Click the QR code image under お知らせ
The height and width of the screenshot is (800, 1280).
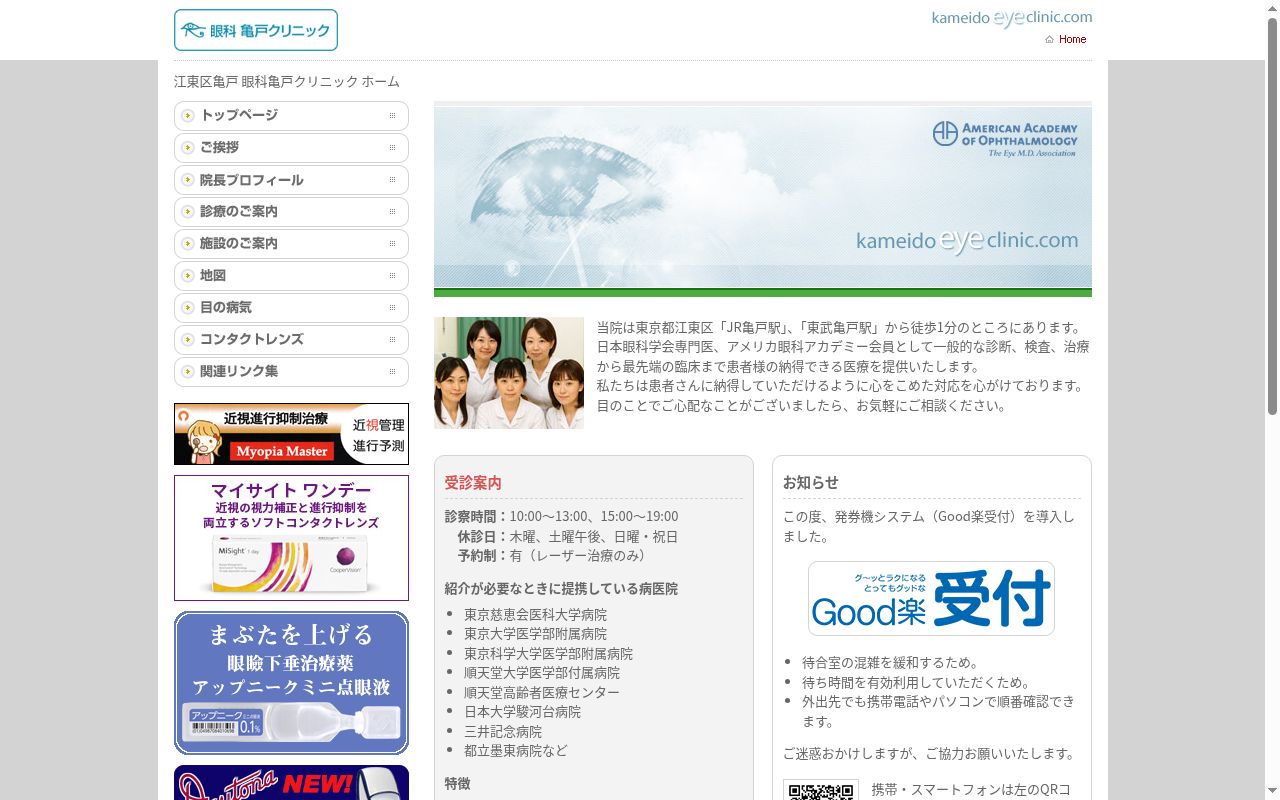[x=821, y=790]
